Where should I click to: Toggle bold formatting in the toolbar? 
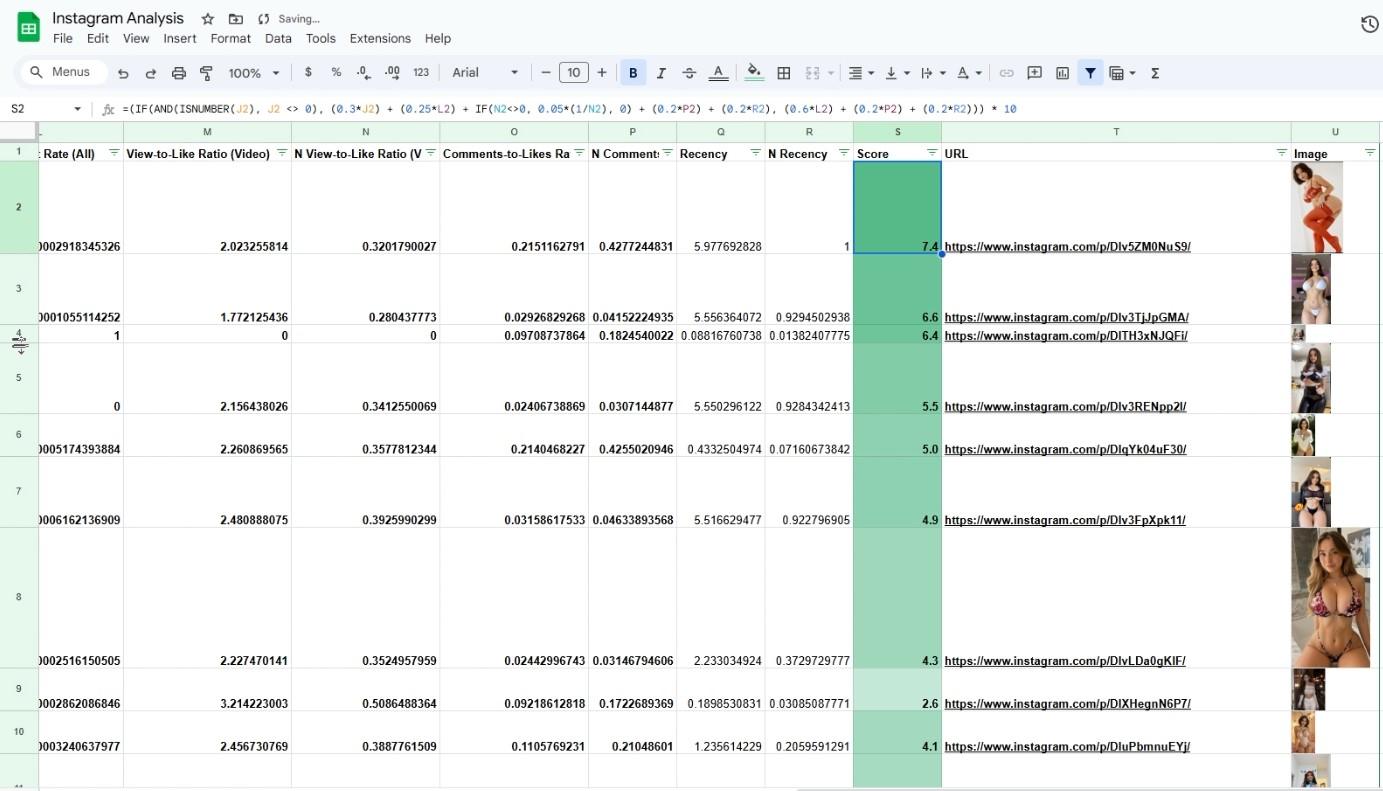click(632, 72)
